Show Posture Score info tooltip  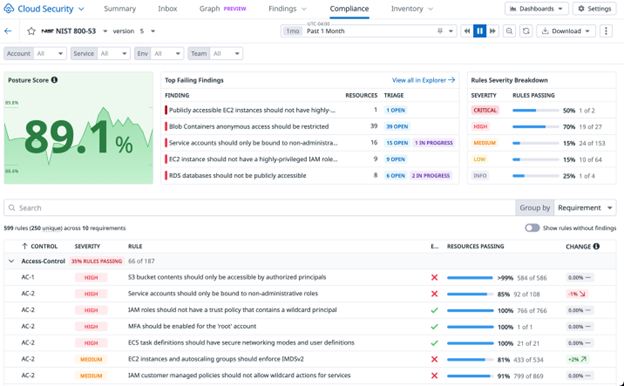[55, 80]
